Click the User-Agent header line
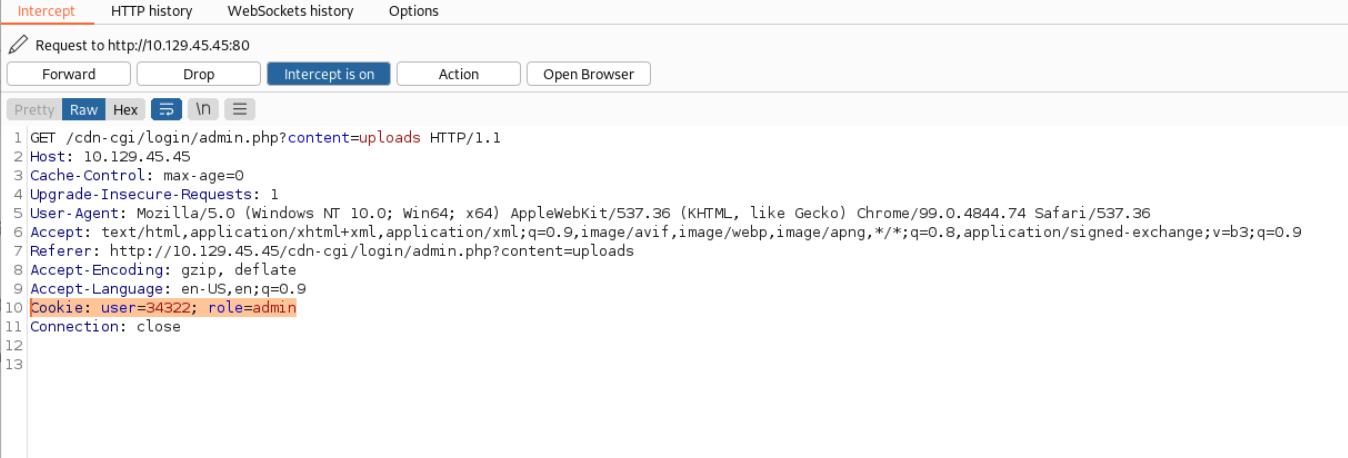Image resolution: width=1348 pixels, height=458 pixels. 590,213
